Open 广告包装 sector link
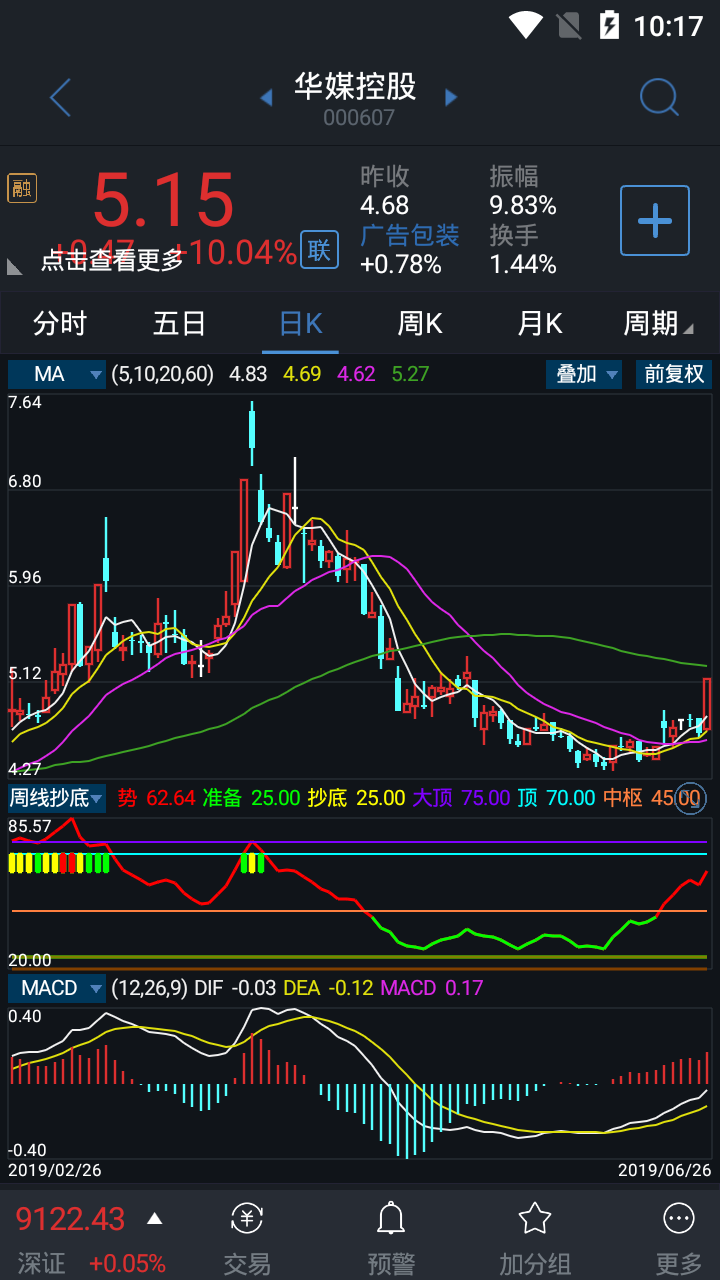 point(410,235)
